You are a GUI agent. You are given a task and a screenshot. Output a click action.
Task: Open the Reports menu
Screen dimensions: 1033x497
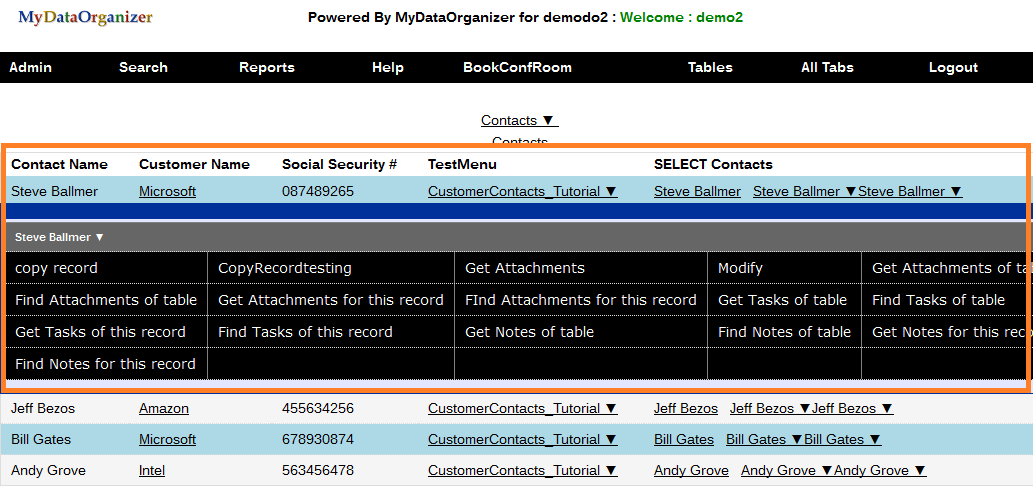[266, 67]
